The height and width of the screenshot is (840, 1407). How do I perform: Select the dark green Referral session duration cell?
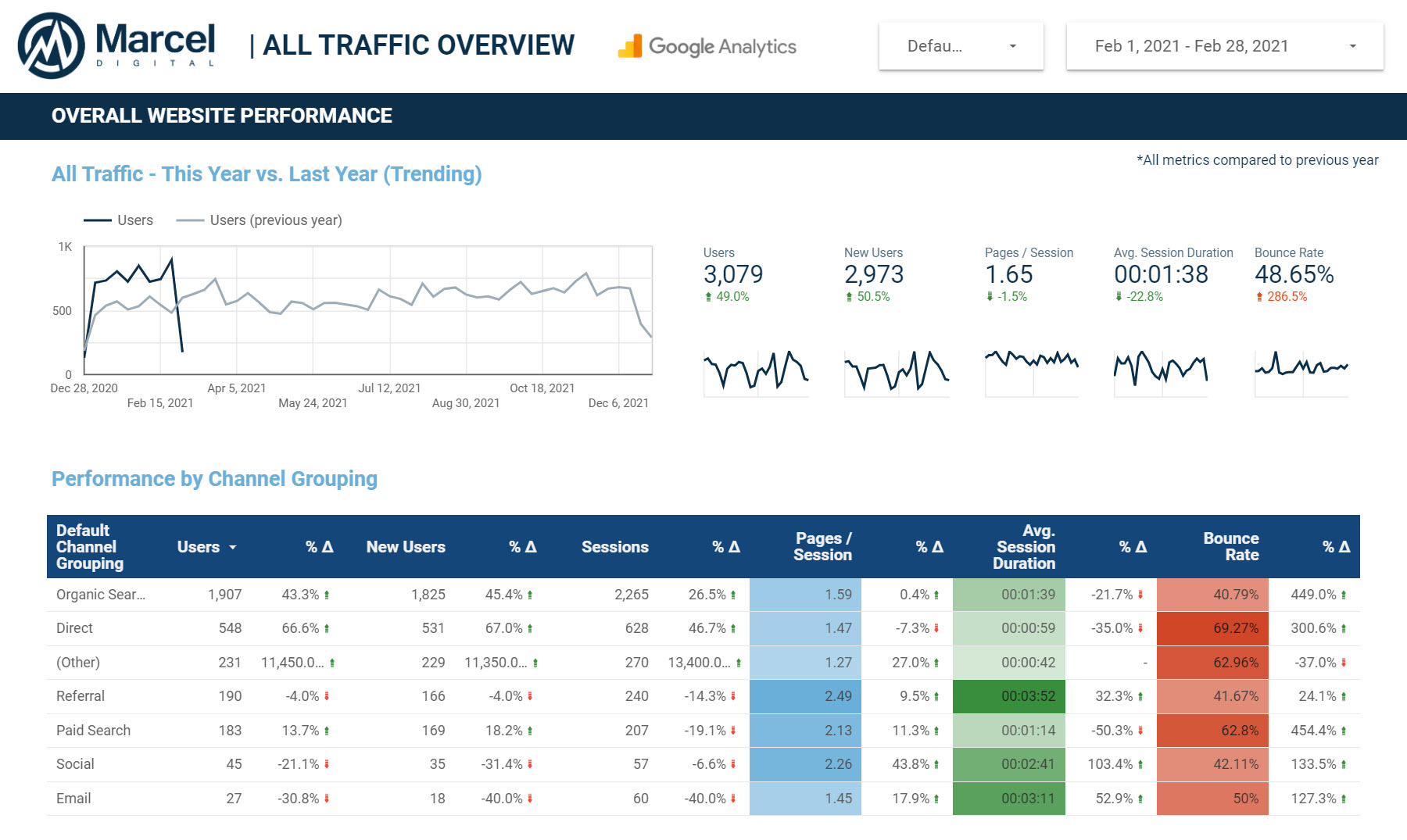[1008, 695]
